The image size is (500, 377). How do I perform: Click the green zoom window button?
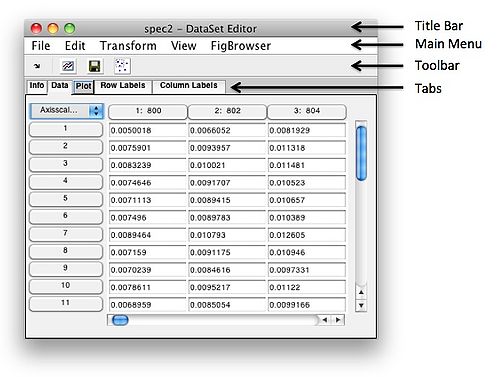click(70, 29)
